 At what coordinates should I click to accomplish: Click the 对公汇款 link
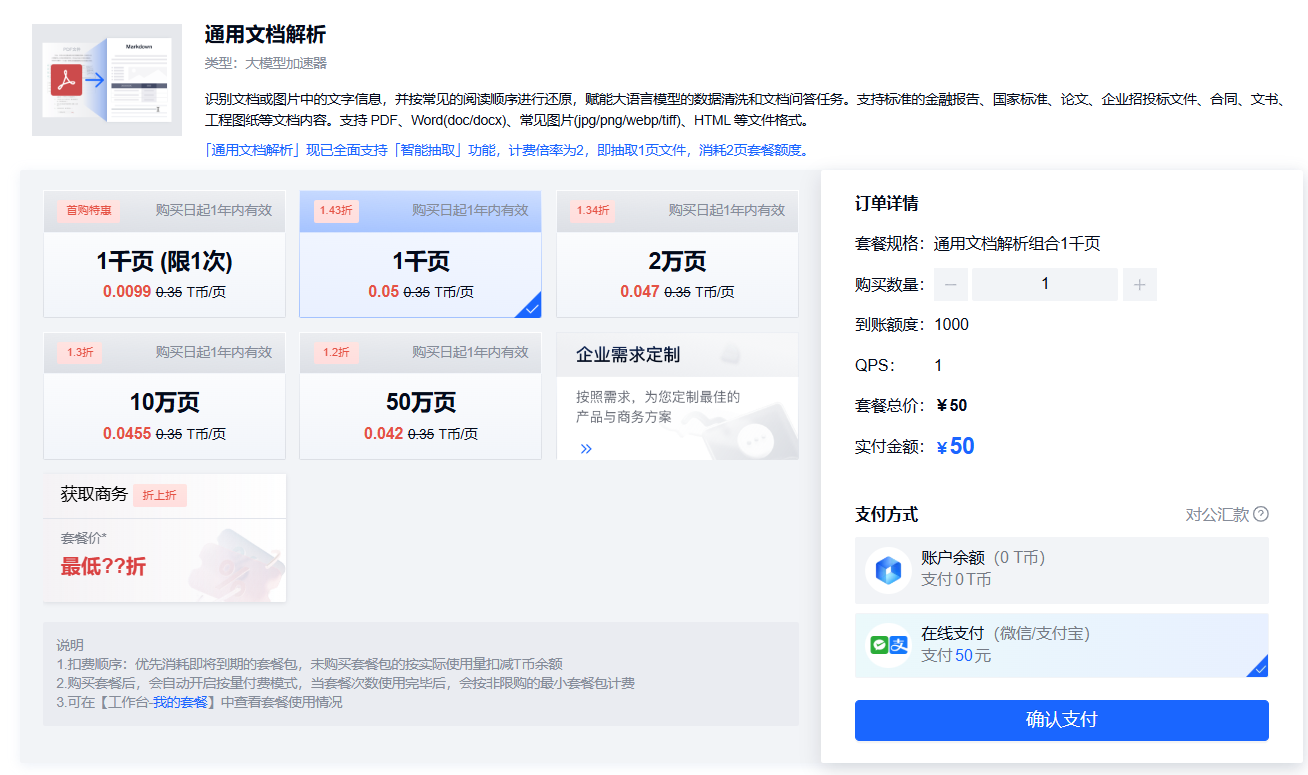(x=1215, y=514)
